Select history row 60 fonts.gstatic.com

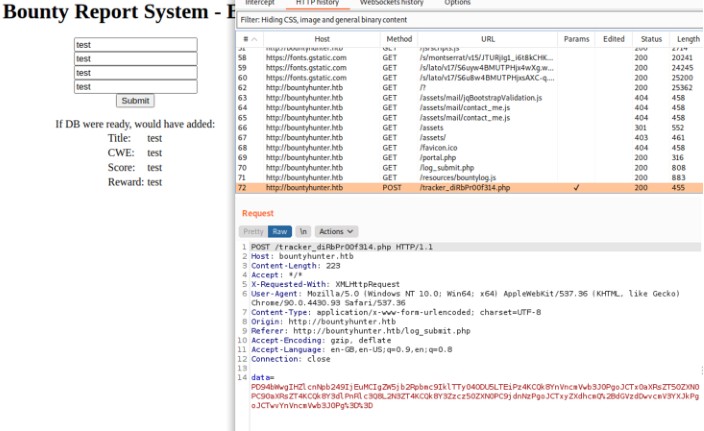tap(469, 78)
